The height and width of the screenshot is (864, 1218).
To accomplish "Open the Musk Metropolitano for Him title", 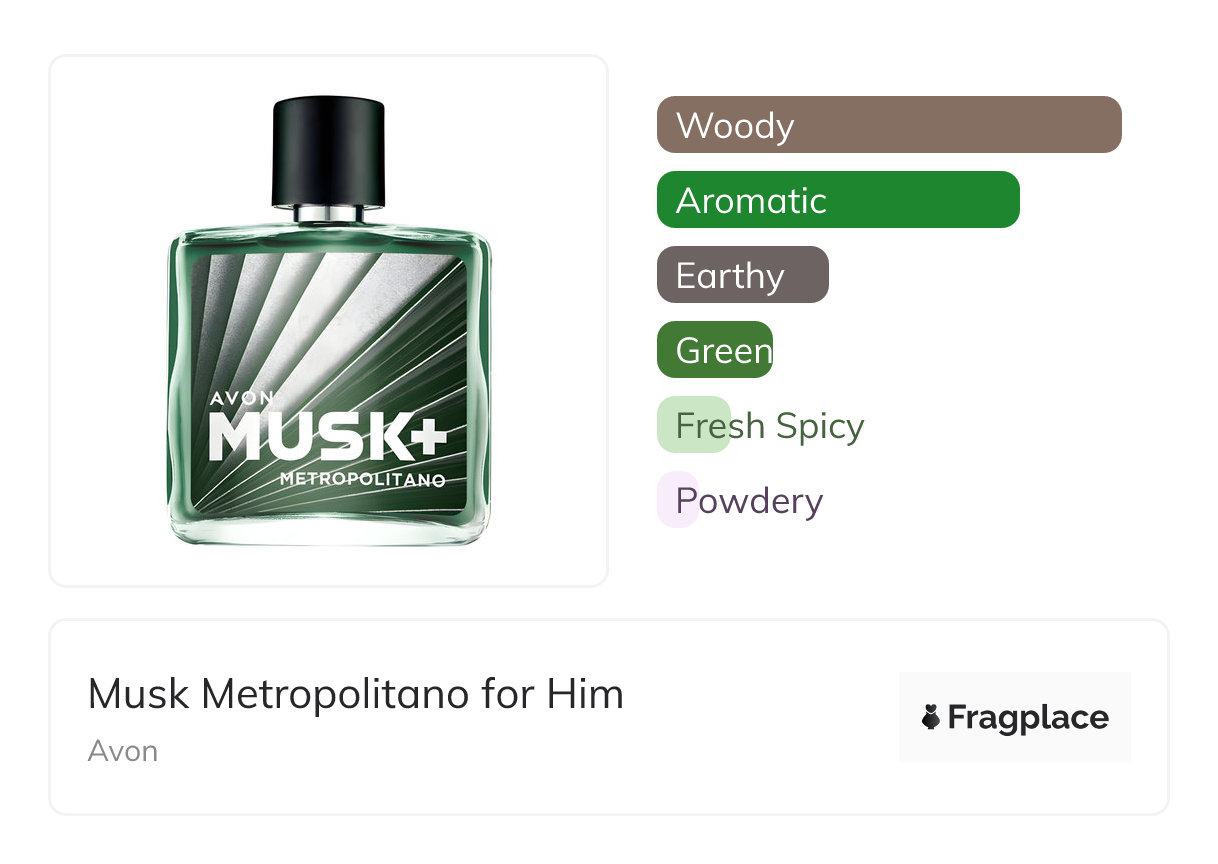I will tap(355, 694).
